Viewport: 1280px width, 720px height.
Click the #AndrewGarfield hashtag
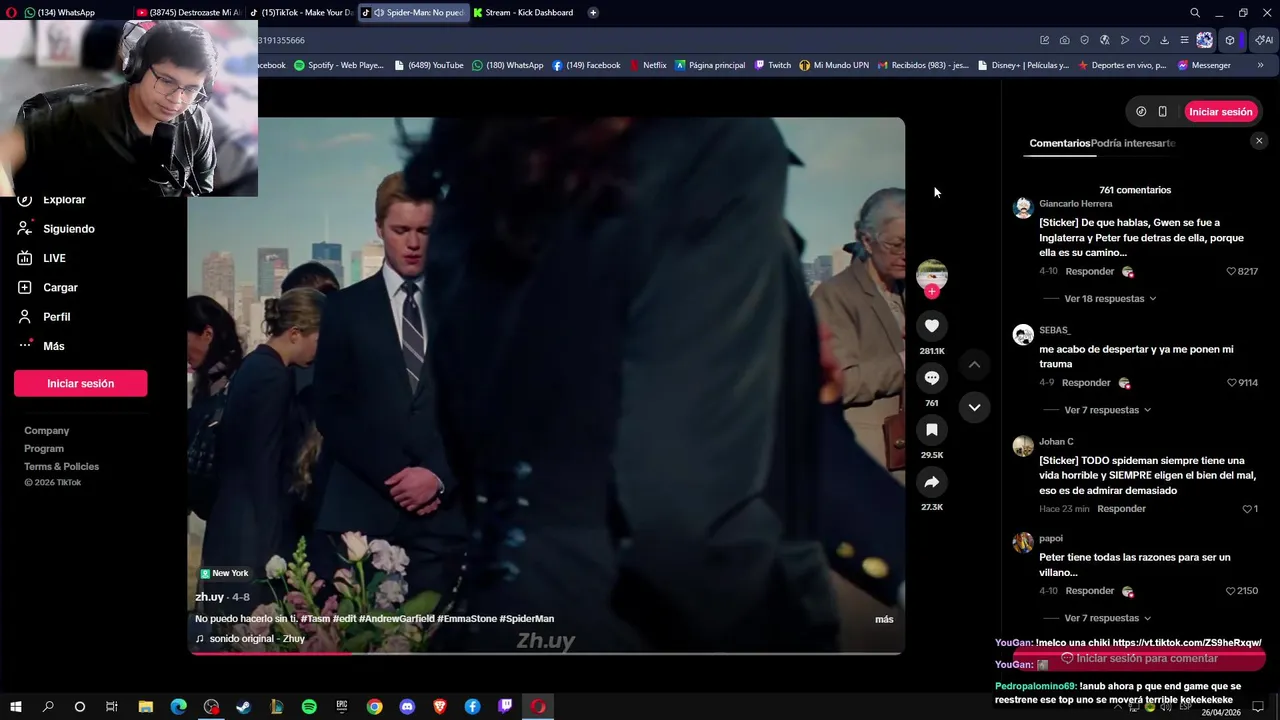tap(396, 619)
